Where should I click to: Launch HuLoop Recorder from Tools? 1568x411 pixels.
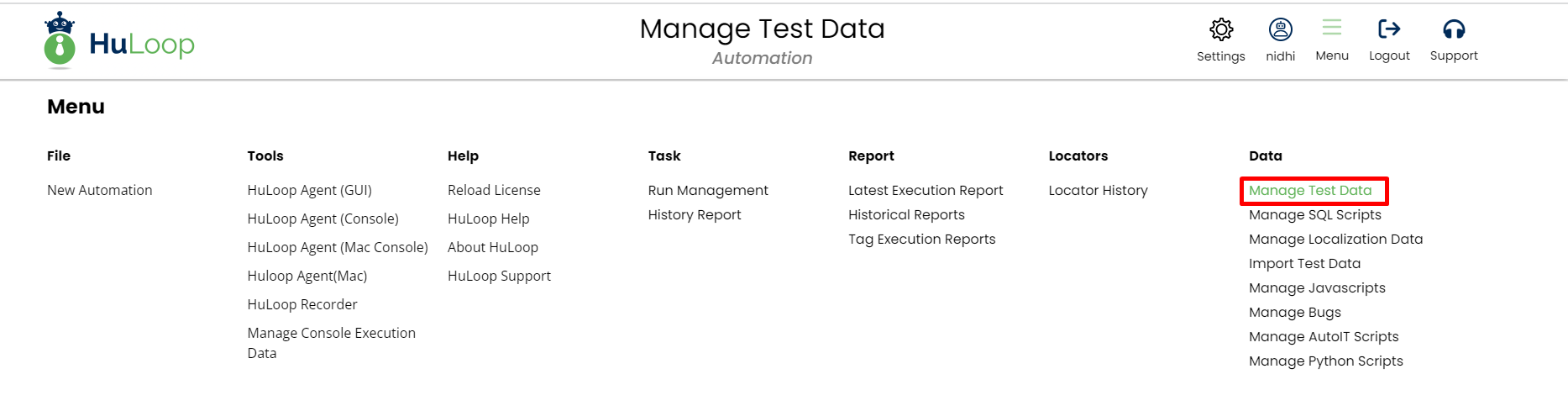pyautogui.click(x=302, y=304)
